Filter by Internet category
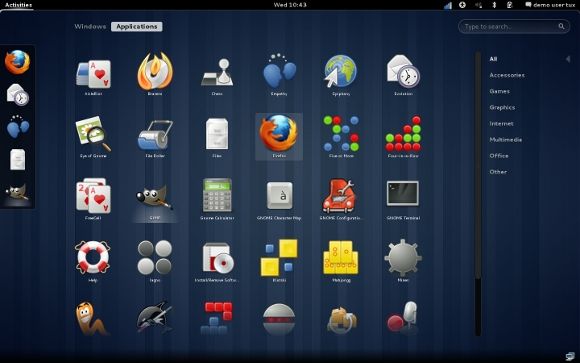The image size is (580, 363). point(501,124)
